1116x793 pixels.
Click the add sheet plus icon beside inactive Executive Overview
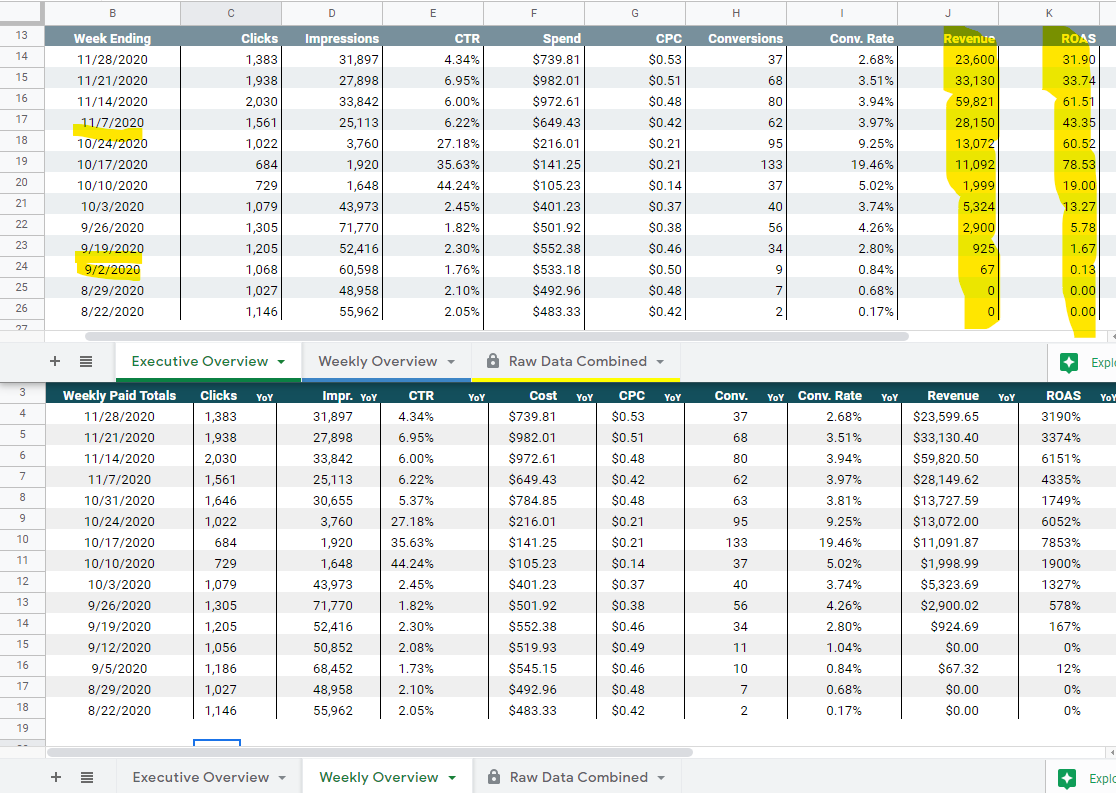[x=56, y=777]
